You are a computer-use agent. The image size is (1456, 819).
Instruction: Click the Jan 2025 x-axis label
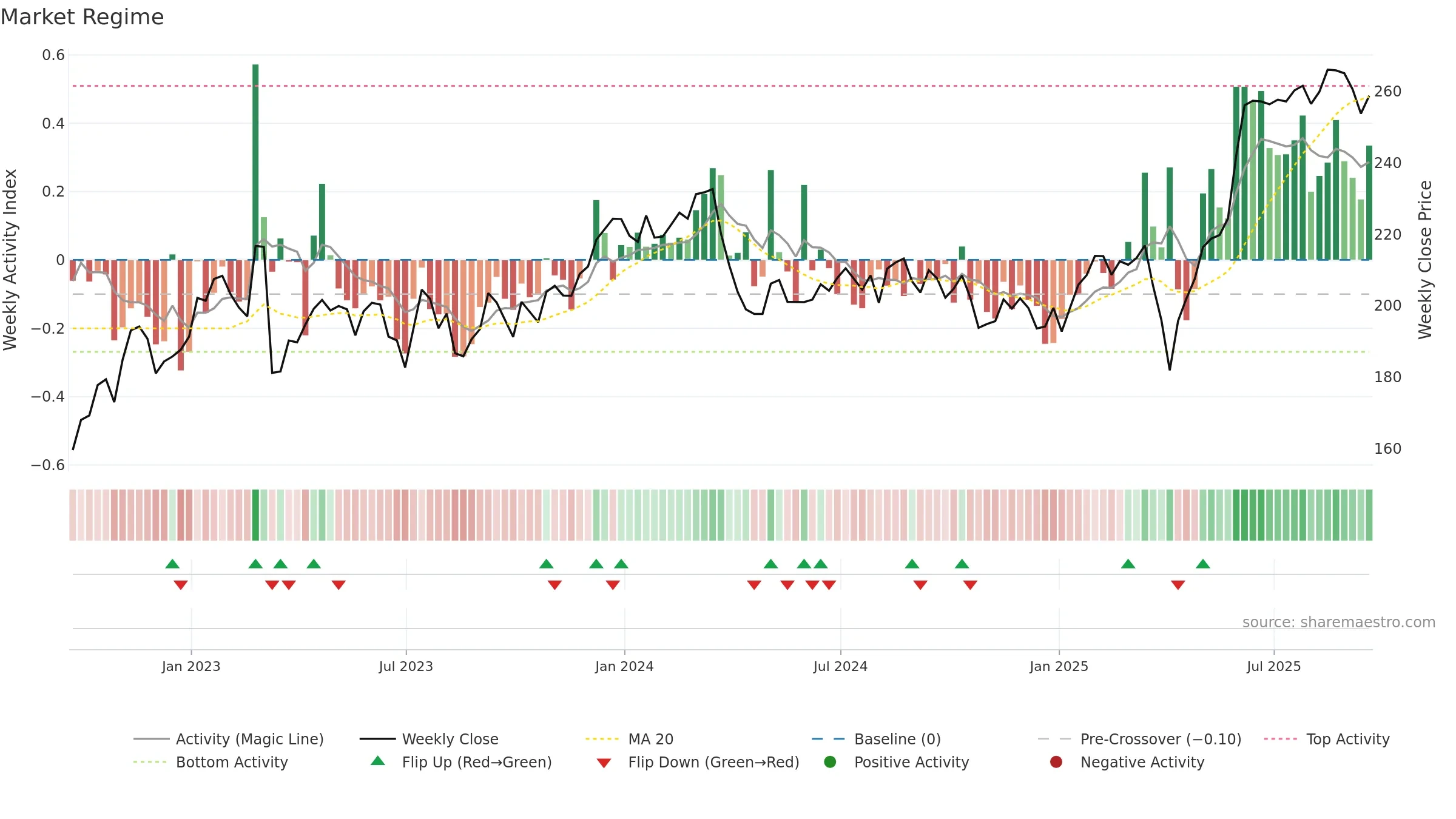click(1059, 667)
